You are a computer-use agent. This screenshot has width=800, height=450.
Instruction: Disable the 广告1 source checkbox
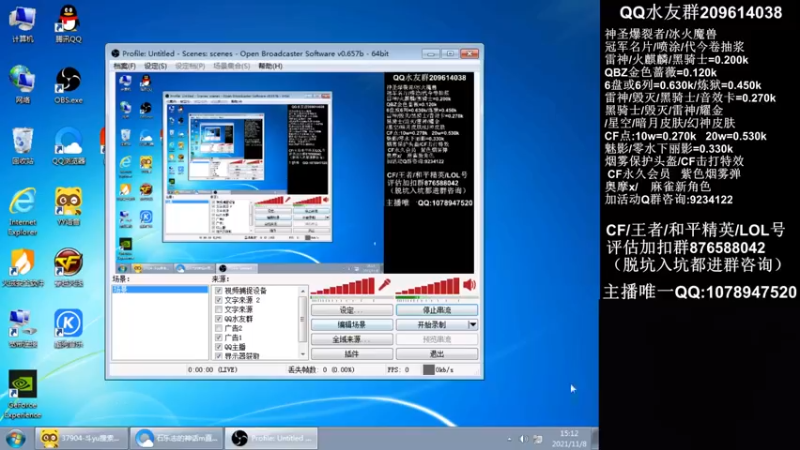pos(219,337)
